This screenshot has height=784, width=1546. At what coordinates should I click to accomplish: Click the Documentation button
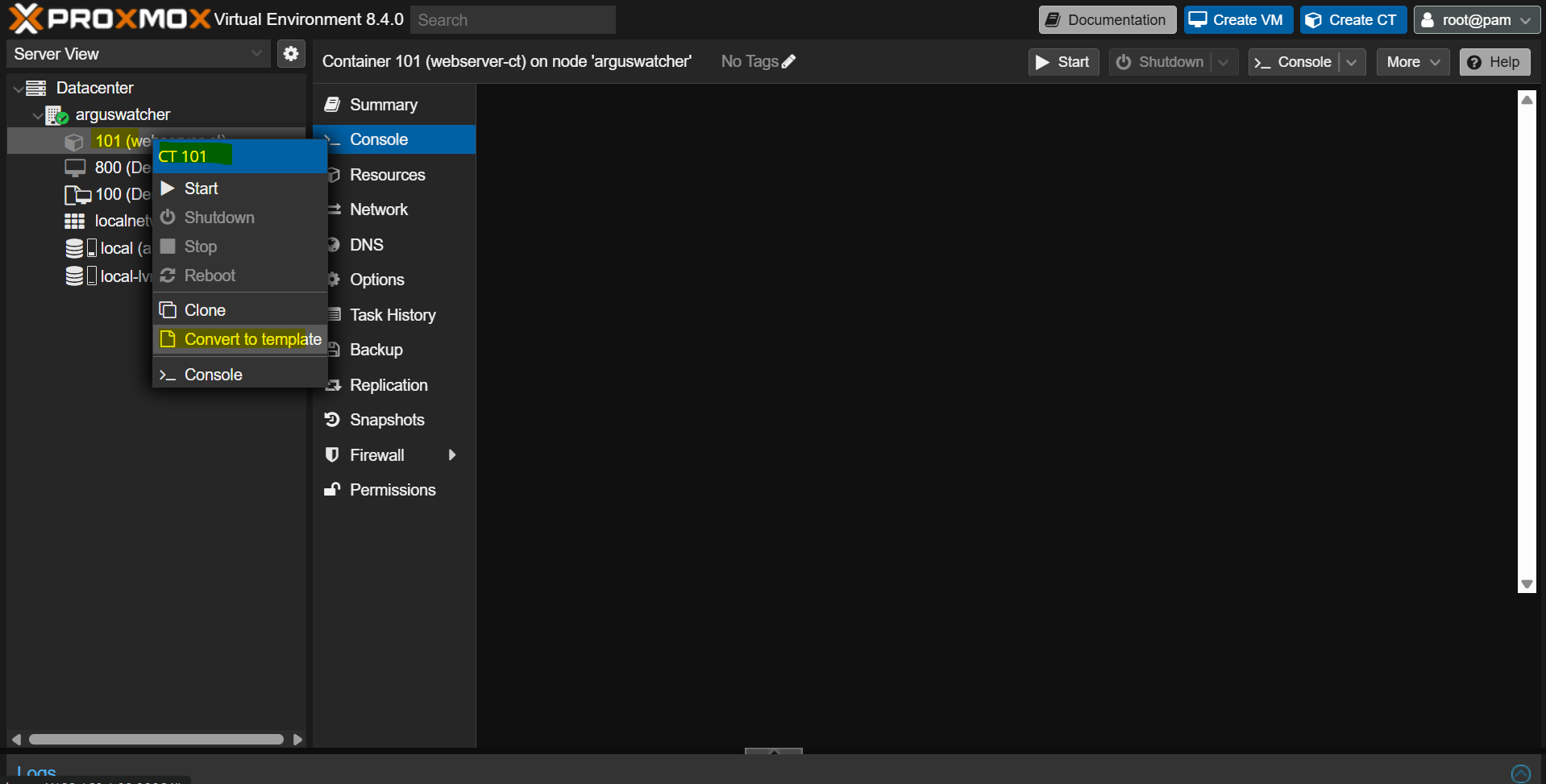point(1108,20)
